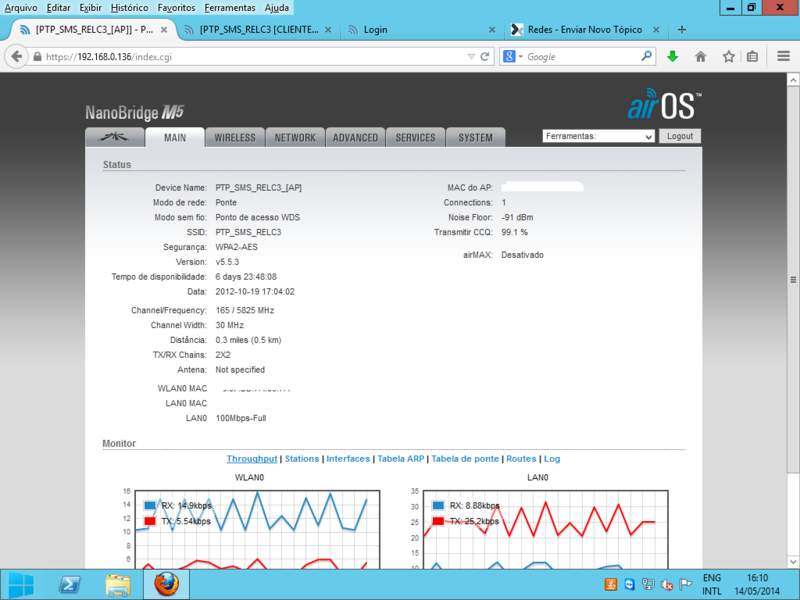Close the PTP_SMS_RELC3 [AP] tab

coord(164,30)
